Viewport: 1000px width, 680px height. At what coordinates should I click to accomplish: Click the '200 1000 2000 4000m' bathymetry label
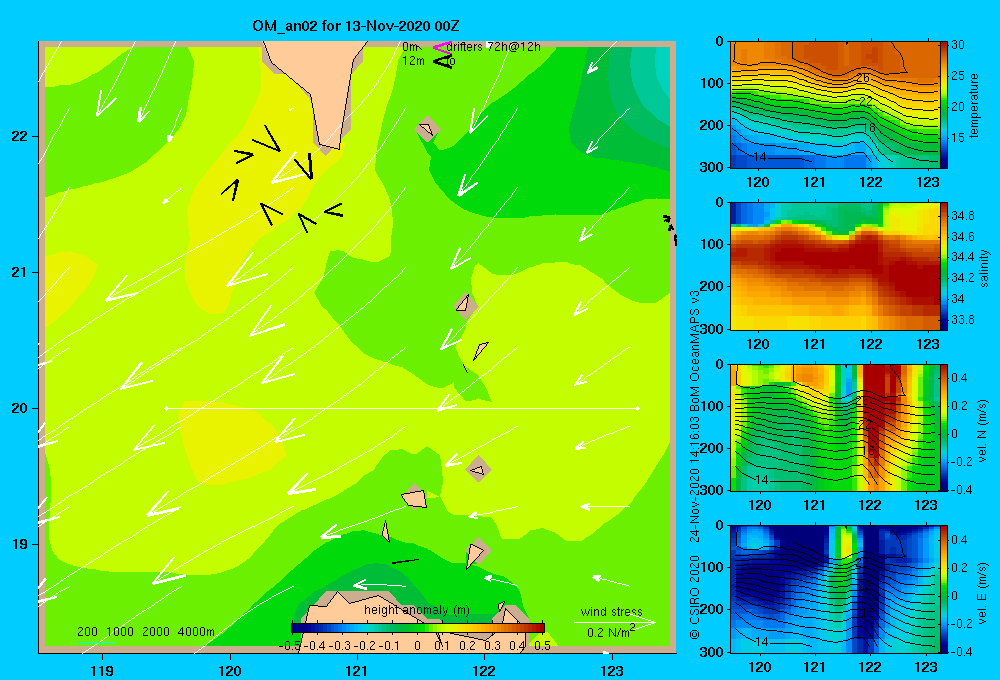coord(145,632)
